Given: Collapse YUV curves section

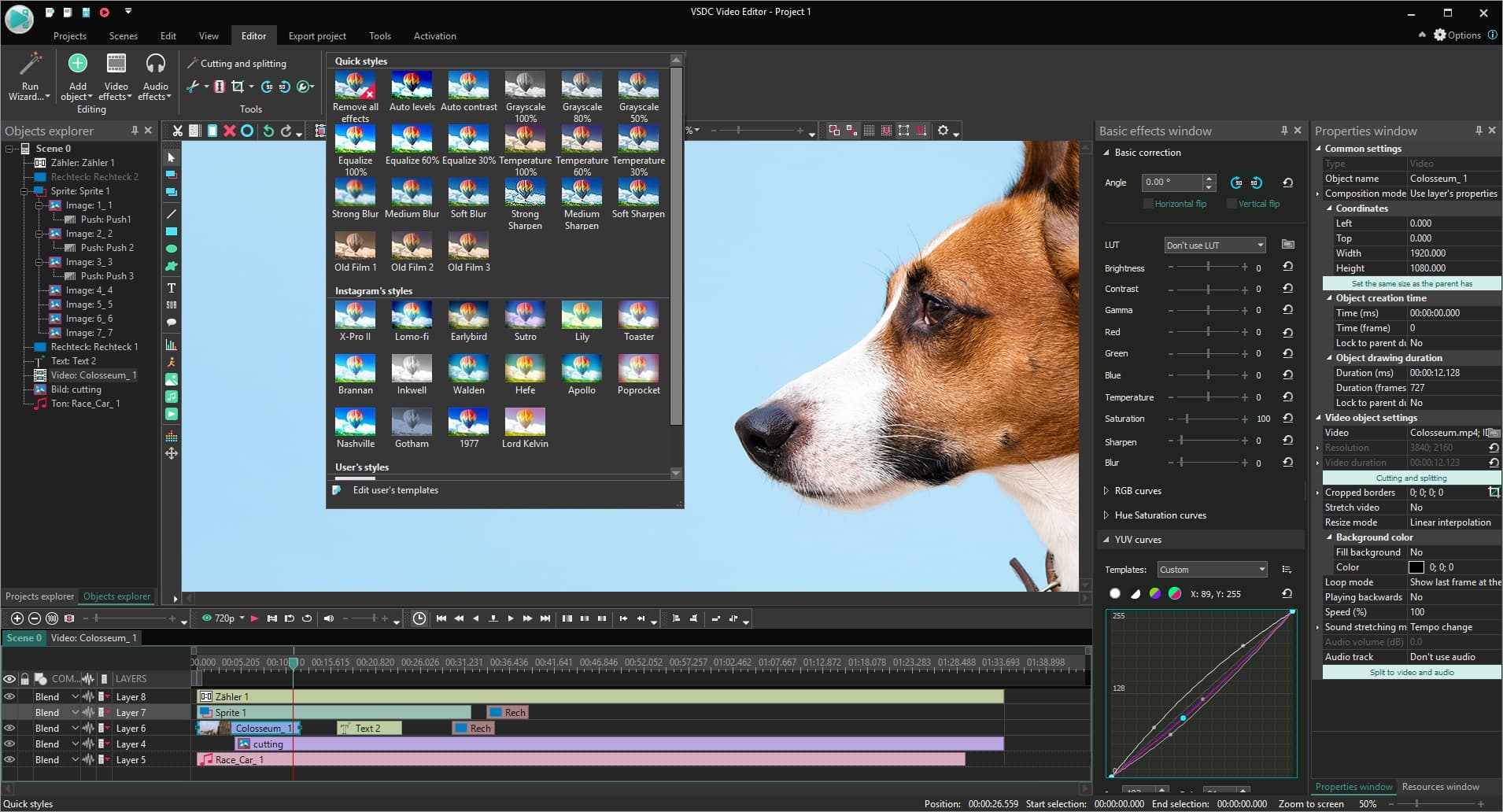Looking at the screenshot, I should pos(1106,540).
